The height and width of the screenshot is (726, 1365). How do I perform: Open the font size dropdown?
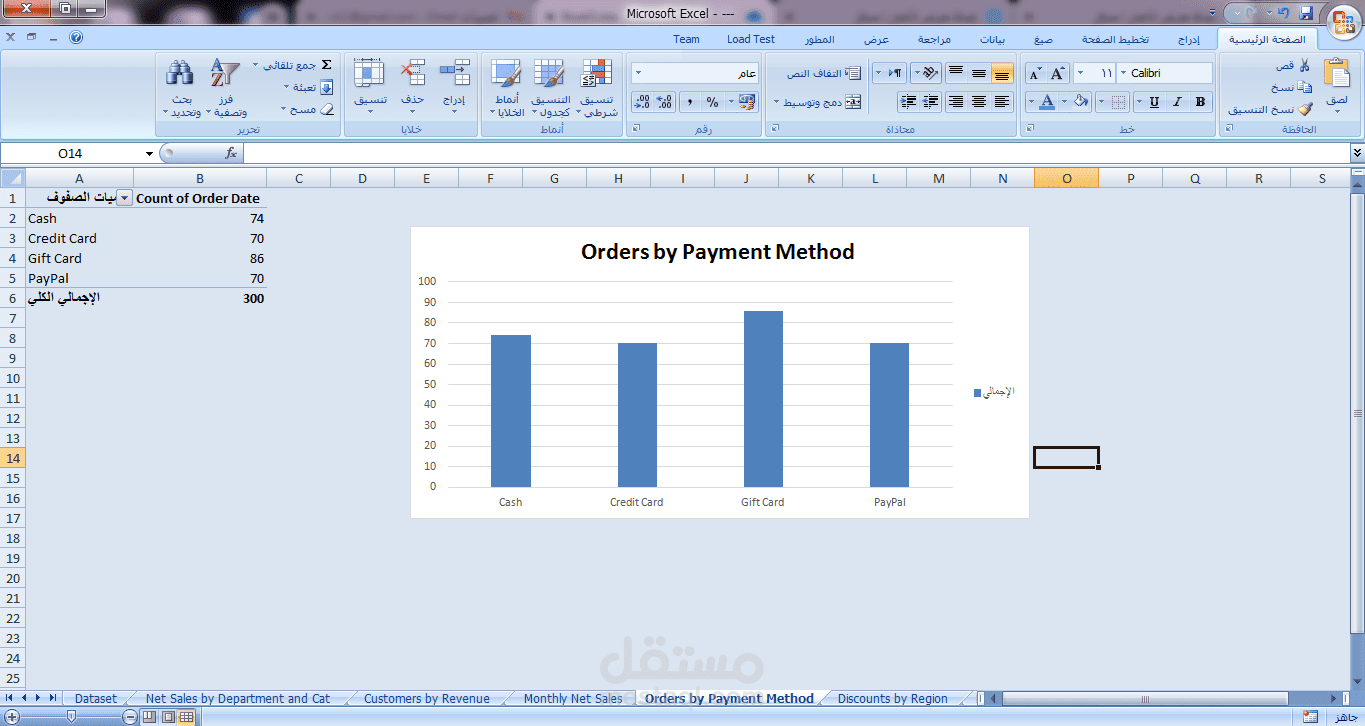1079,73
